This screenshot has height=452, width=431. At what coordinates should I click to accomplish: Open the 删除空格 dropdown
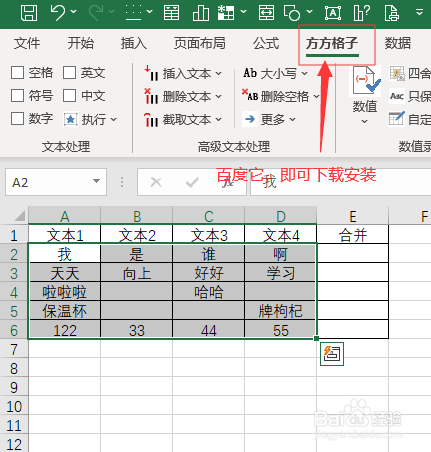pos(281,96)
